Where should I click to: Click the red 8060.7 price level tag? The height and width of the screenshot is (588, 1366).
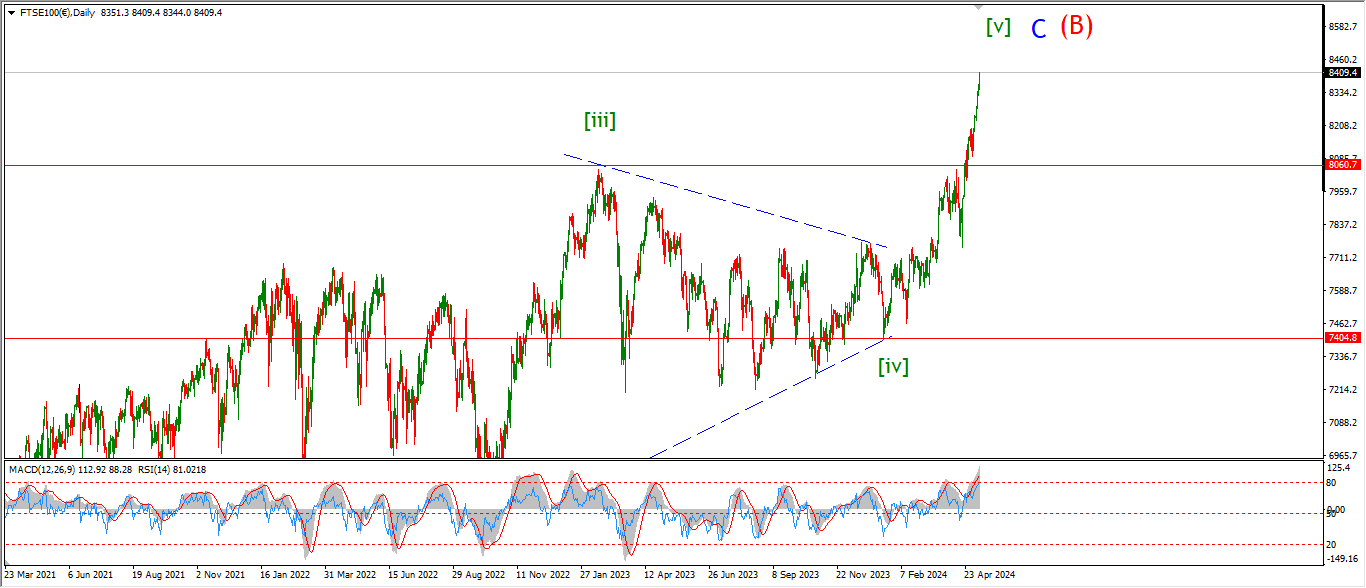[1343, 165]
